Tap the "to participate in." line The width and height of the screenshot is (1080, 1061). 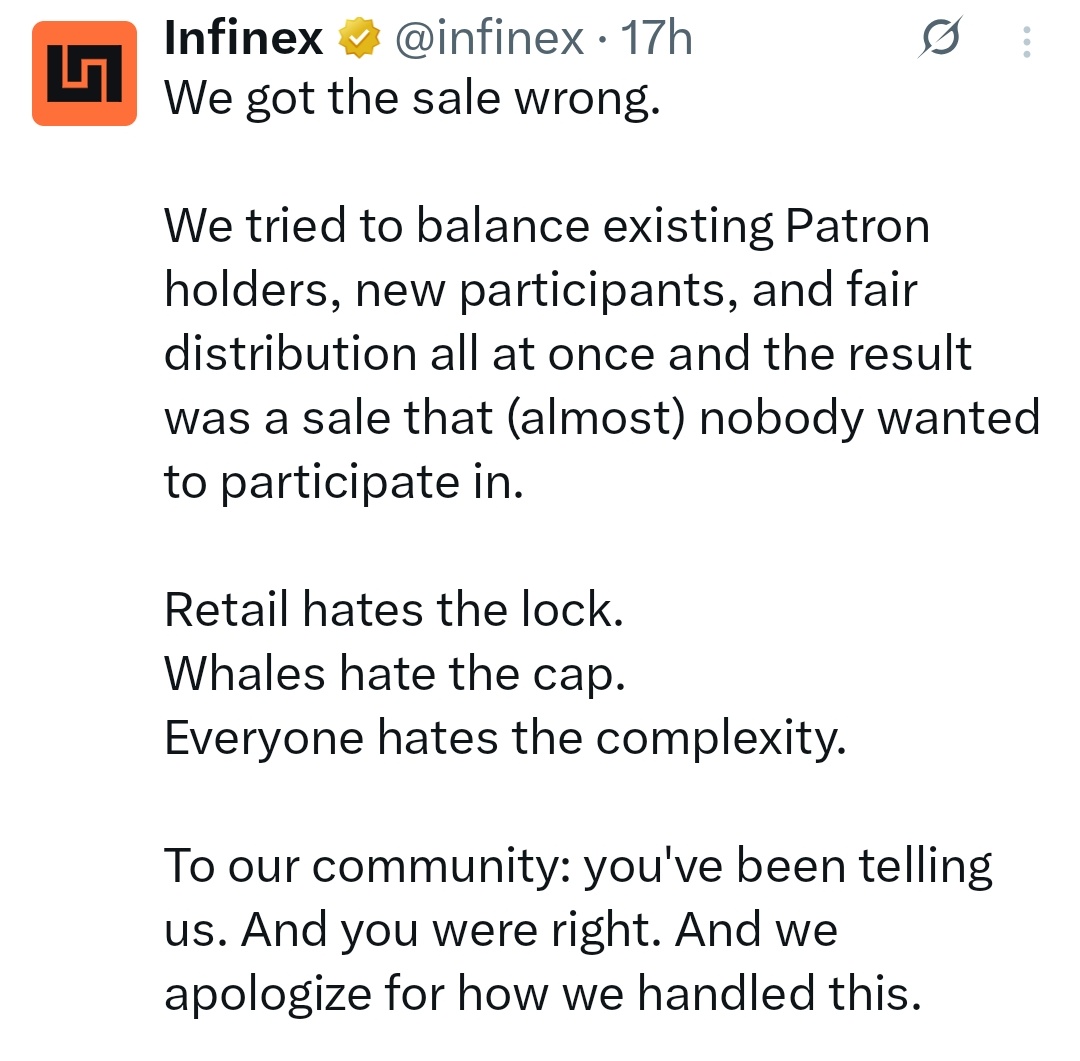343,482
